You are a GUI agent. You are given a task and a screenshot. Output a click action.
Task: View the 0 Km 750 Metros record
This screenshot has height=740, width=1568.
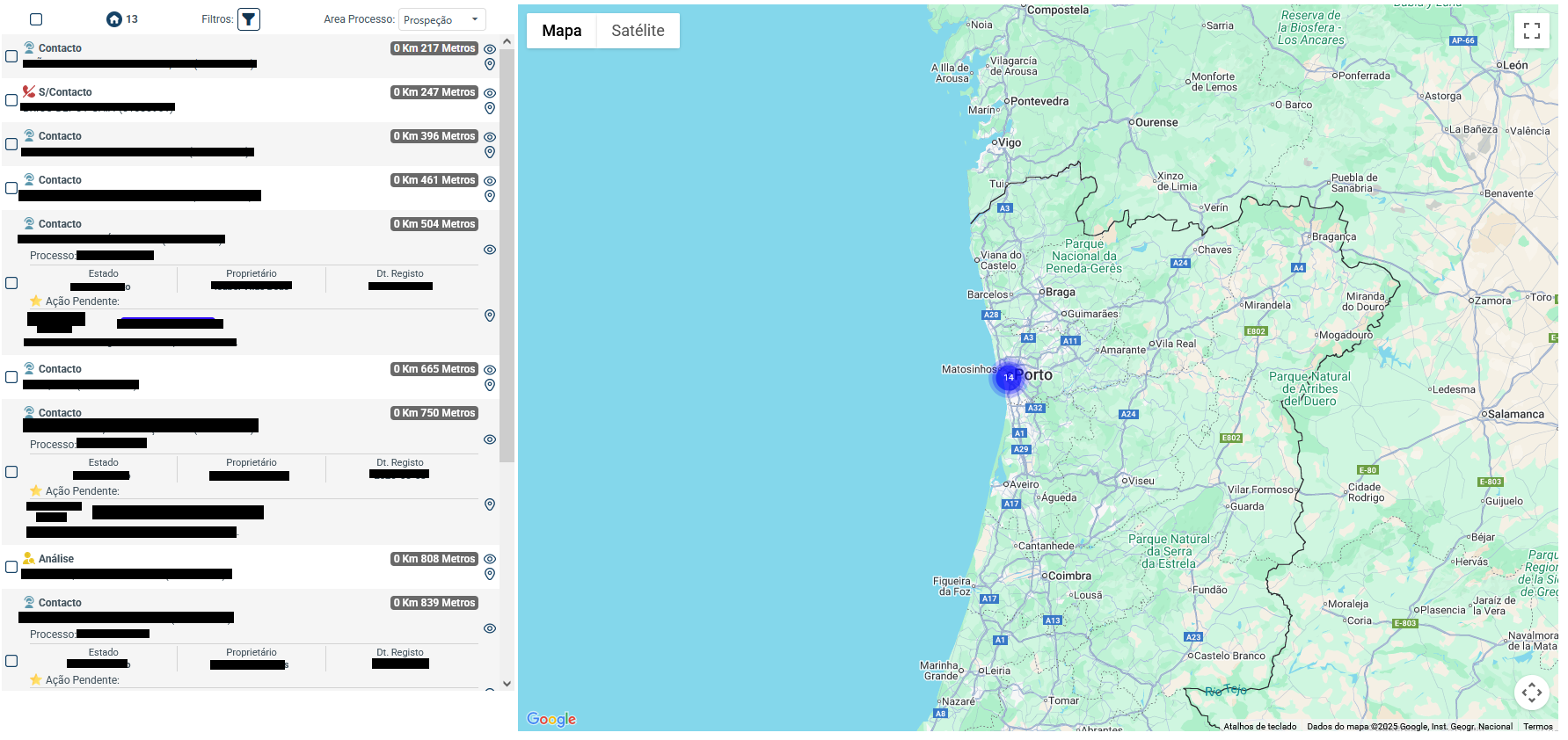[490, 439]
